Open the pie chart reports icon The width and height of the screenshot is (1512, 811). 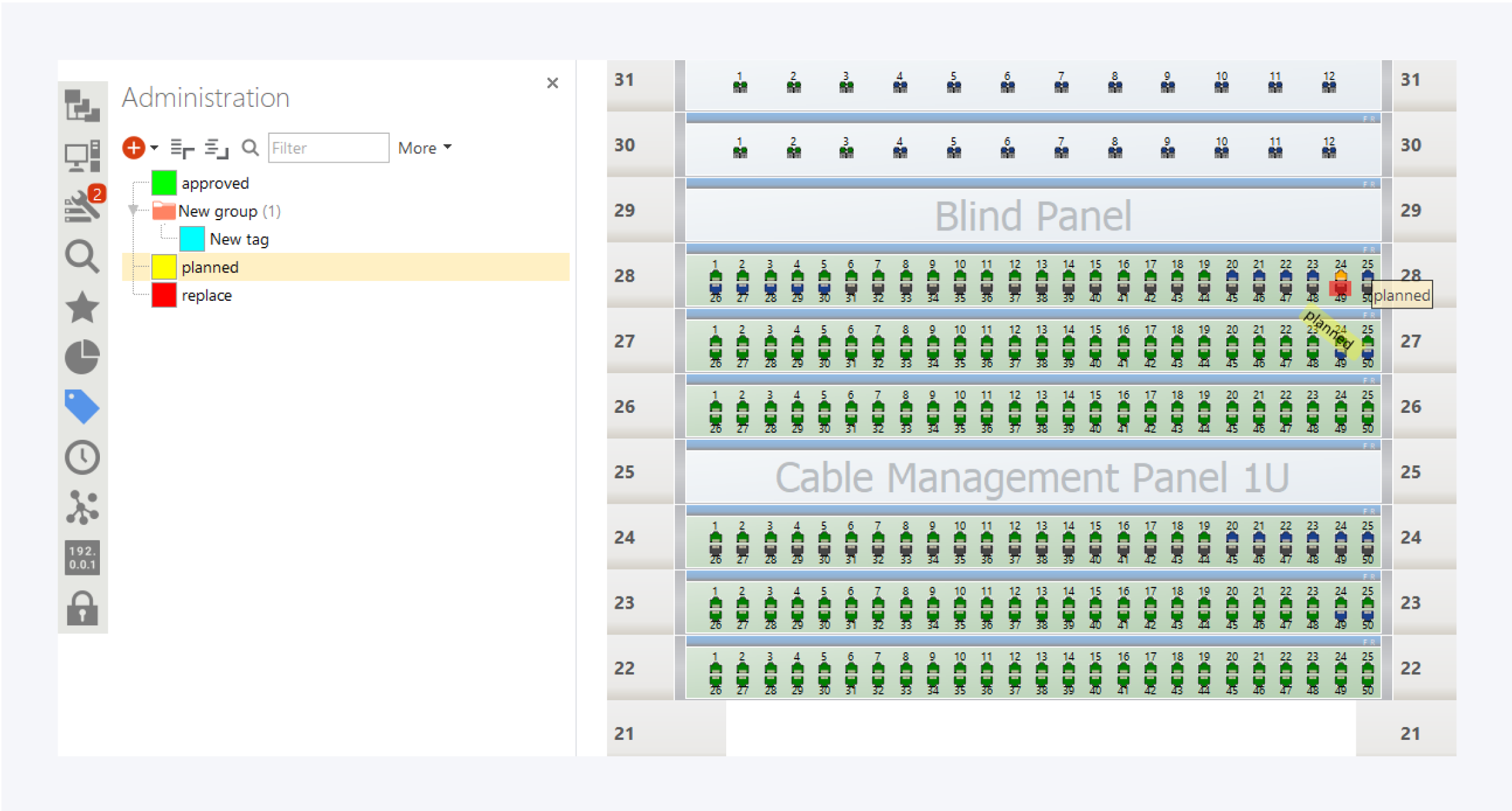82,357
